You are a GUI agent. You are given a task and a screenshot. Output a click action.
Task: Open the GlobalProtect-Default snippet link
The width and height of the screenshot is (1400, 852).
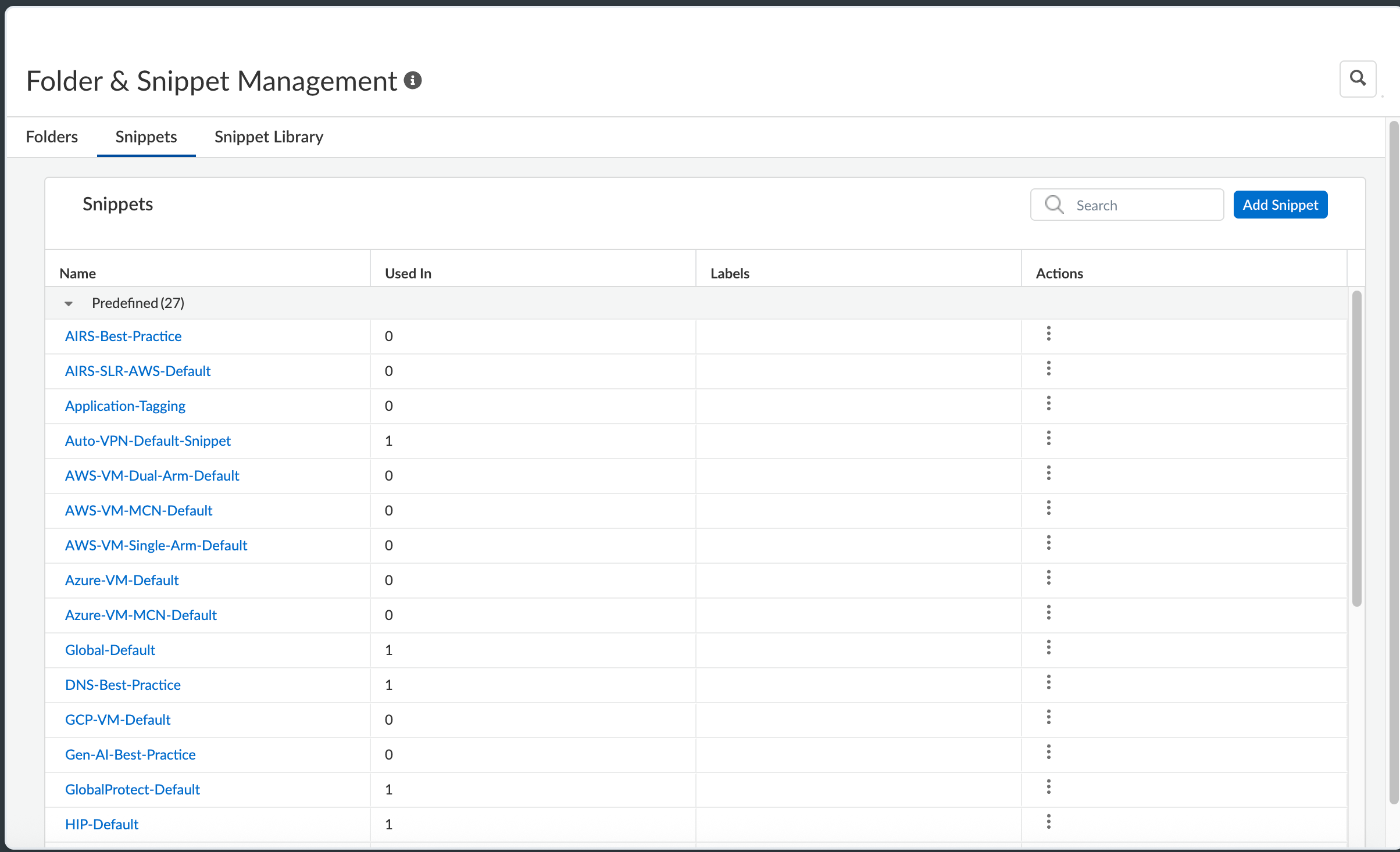[x=133, y=789]
